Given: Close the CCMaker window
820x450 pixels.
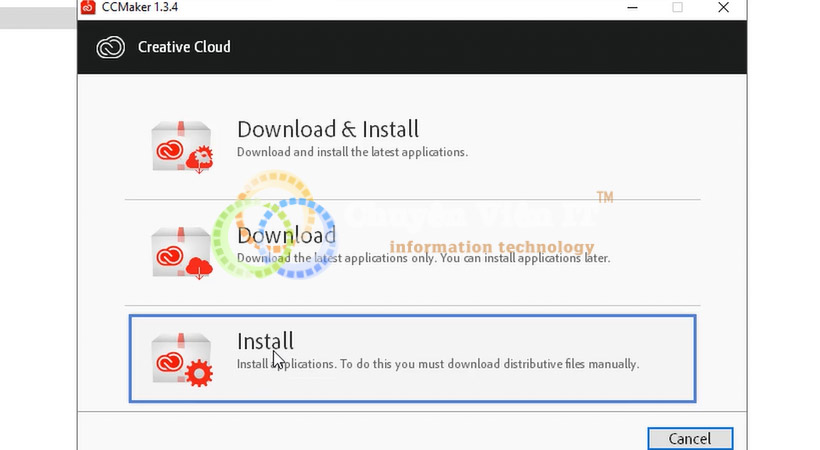Looking at the screenshot, I should click(723, 7).
